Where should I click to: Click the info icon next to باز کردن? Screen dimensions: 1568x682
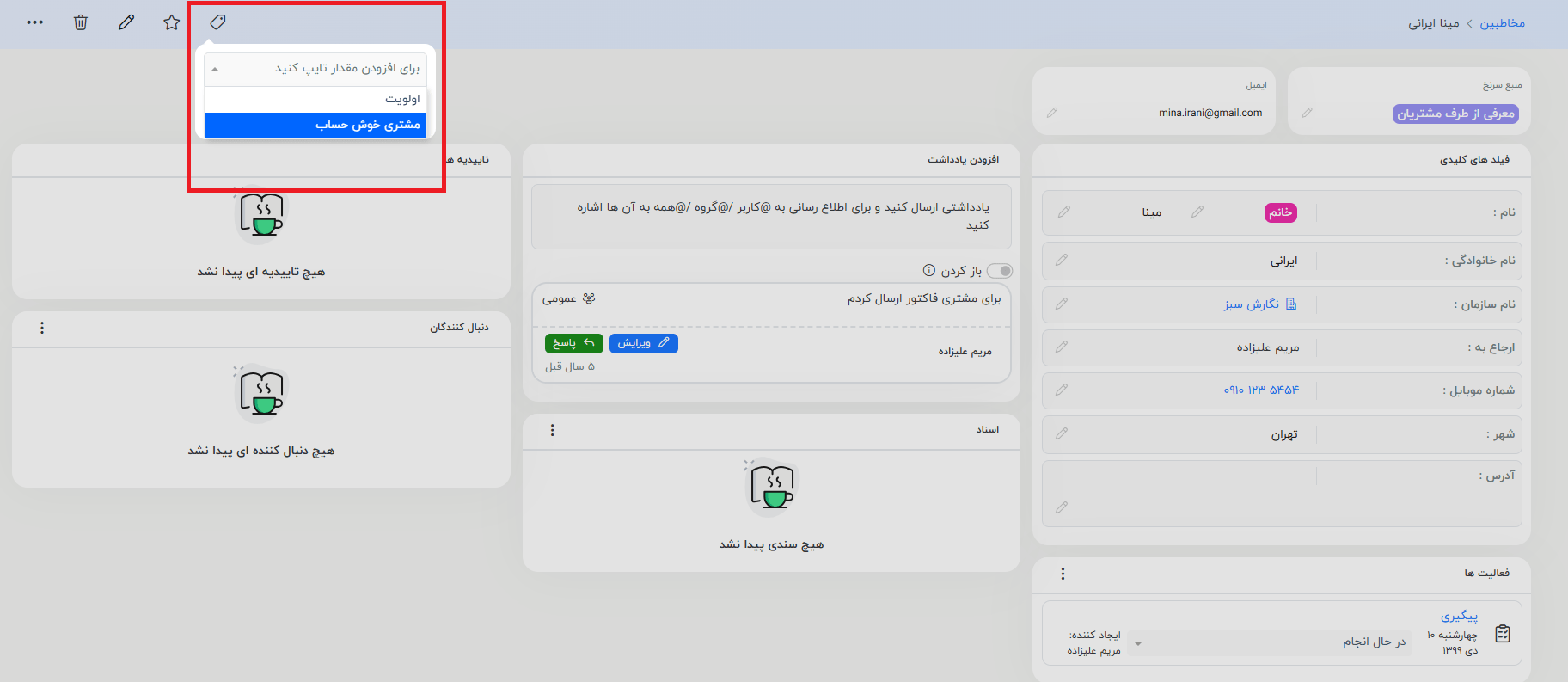click(928, 270)
